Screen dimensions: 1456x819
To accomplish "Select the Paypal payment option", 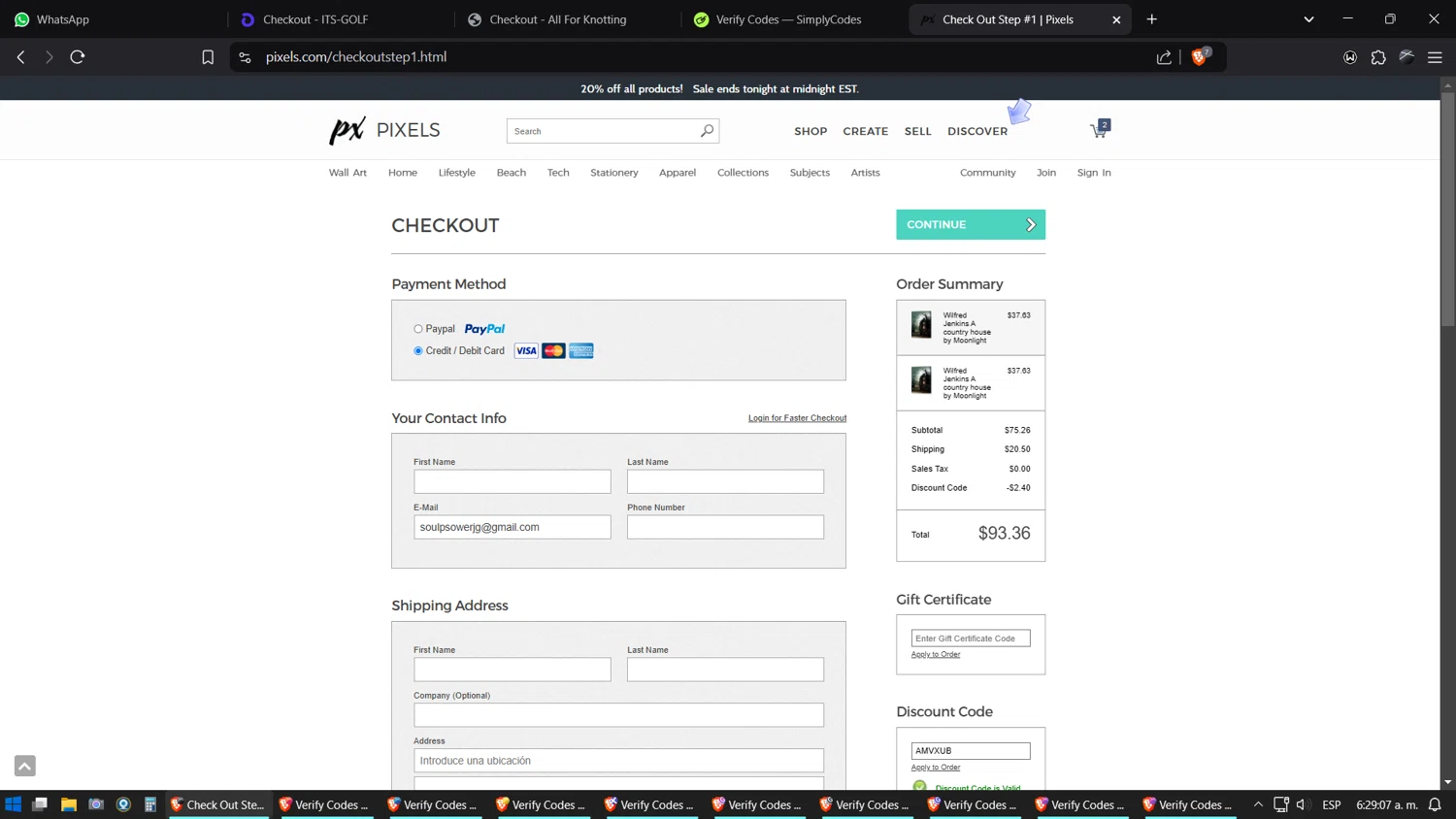I will point(418,329).
